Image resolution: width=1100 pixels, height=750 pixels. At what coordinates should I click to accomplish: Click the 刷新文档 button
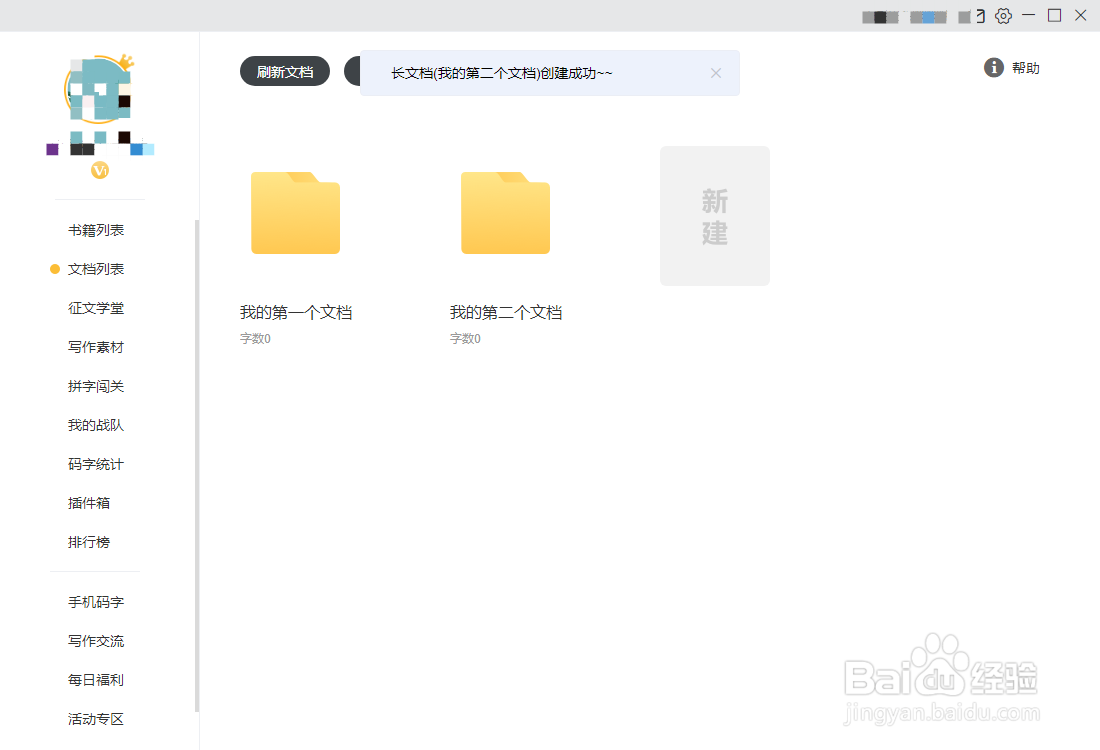284,71
